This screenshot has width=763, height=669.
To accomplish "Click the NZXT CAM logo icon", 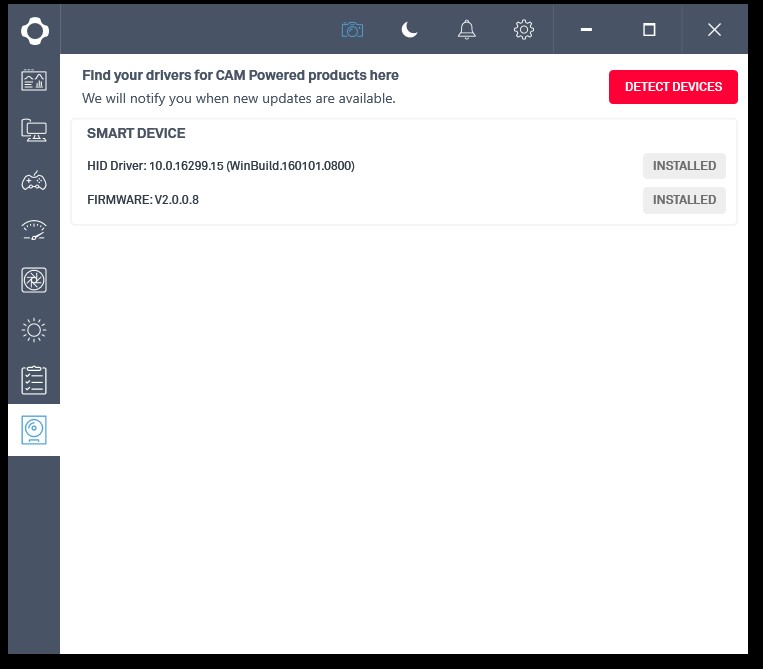I will (35, 31).
